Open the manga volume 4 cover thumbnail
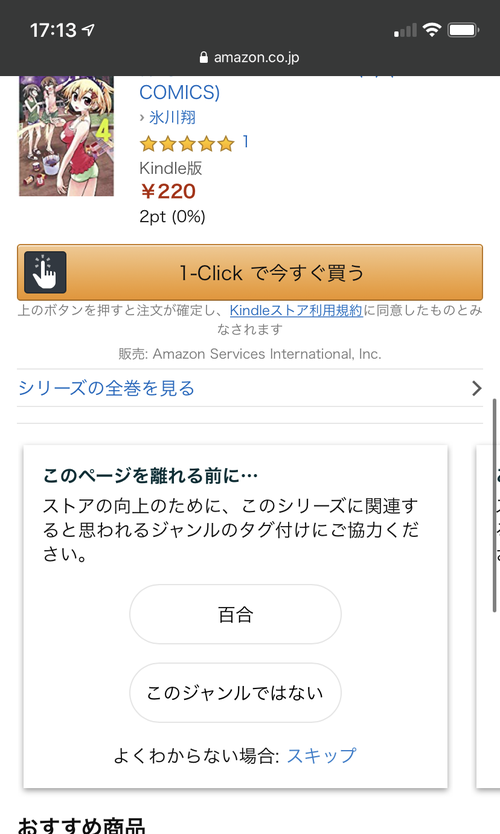Viewport: 500px width, 834px height. (x=66, y=136)
